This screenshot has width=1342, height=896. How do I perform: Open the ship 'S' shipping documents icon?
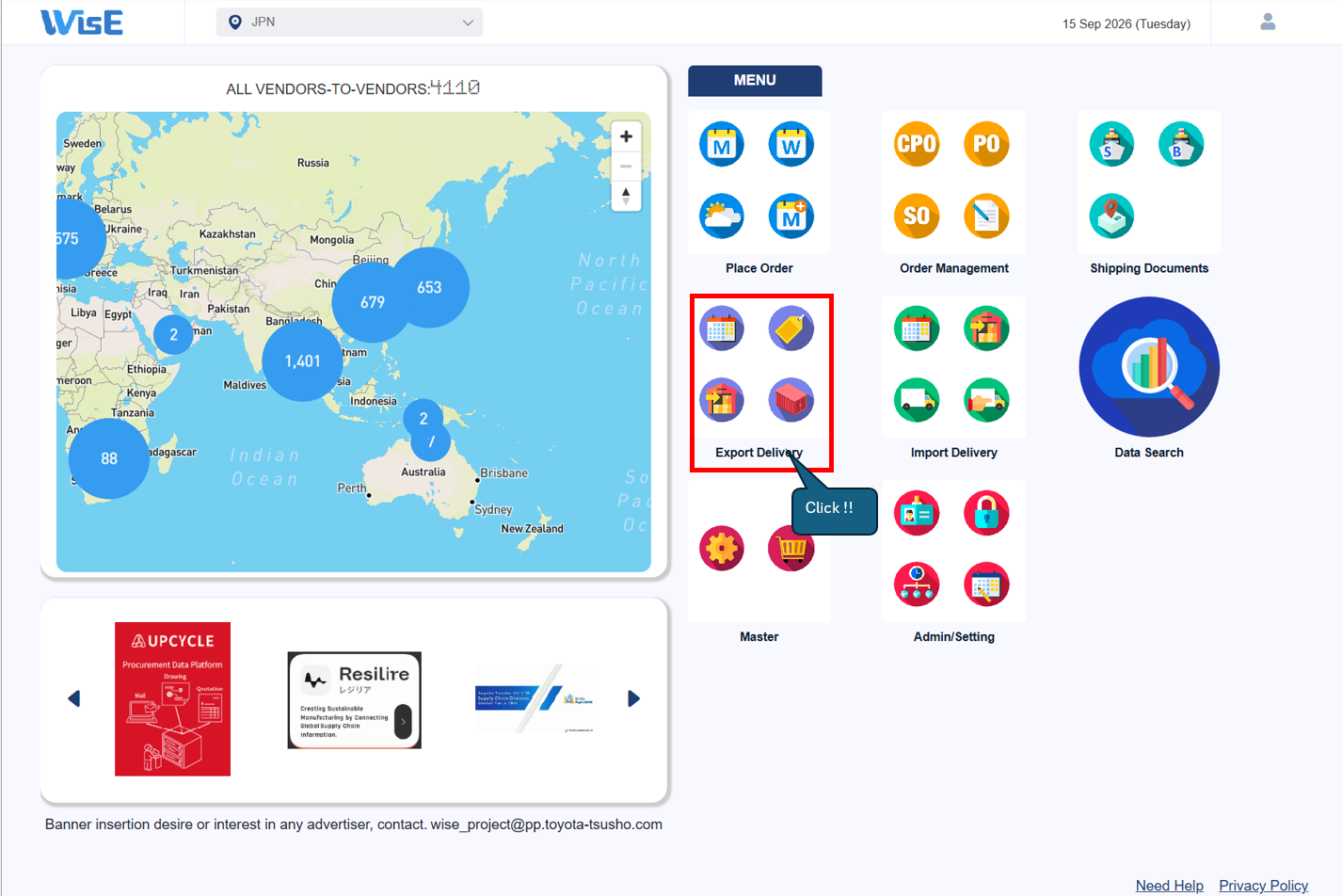pos(1111,145)
